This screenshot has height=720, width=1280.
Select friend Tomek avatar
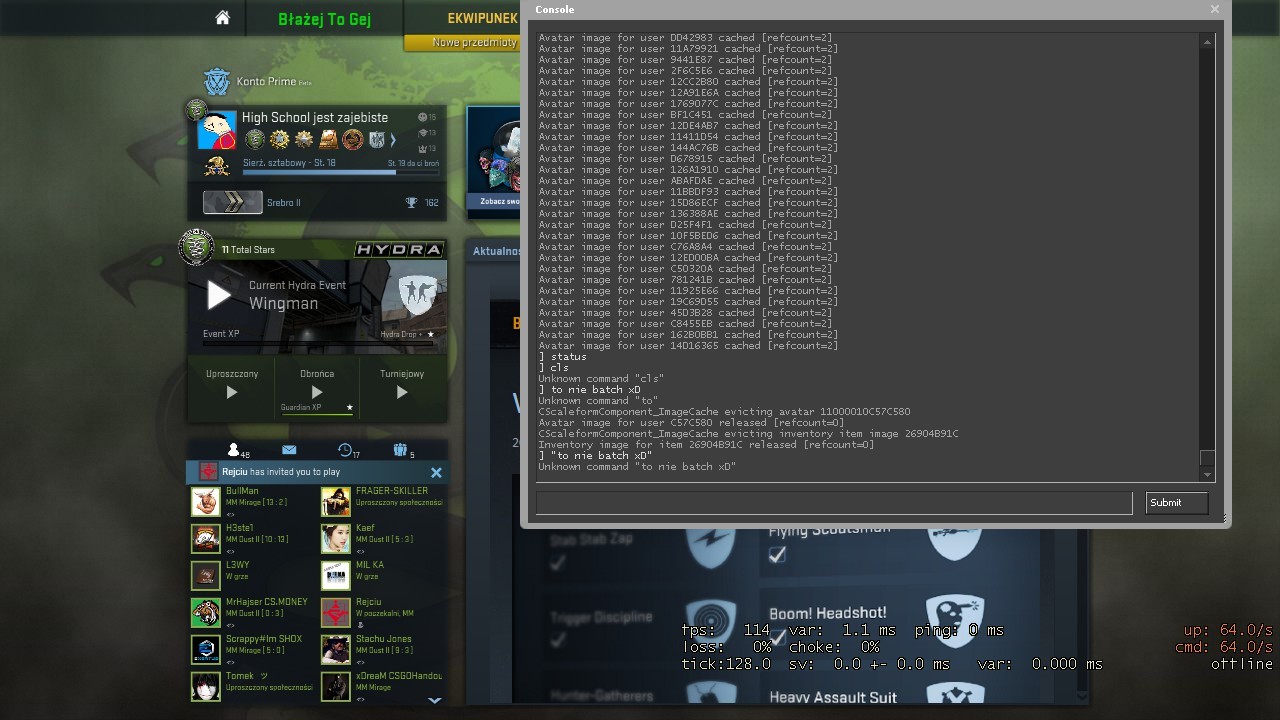[206, 687]
